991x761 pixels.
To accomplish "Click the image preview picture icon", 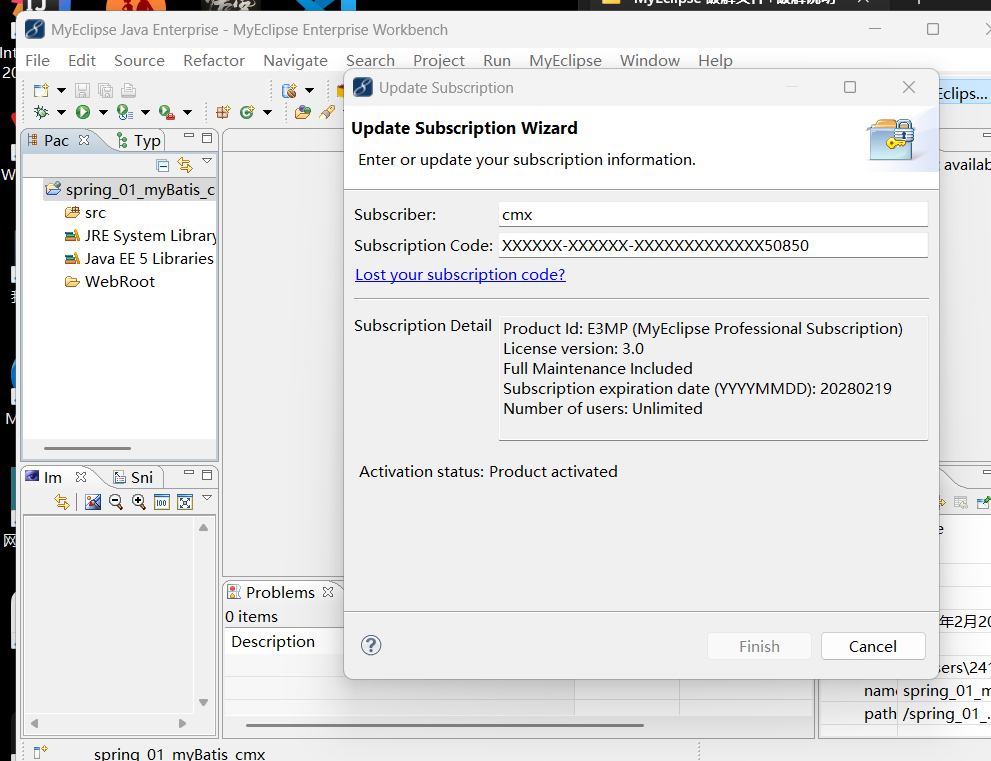I will 93,502.
